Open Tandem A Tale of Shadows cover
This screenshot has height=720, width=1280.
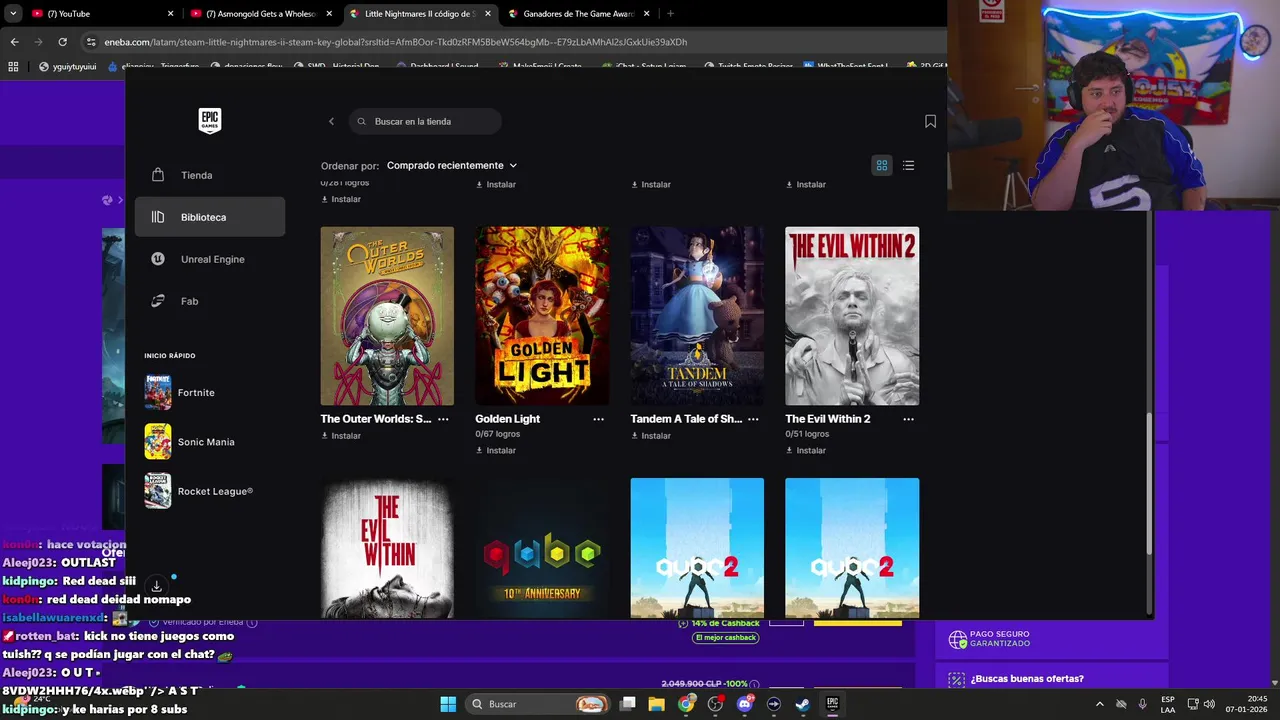(x=697, y=316)
